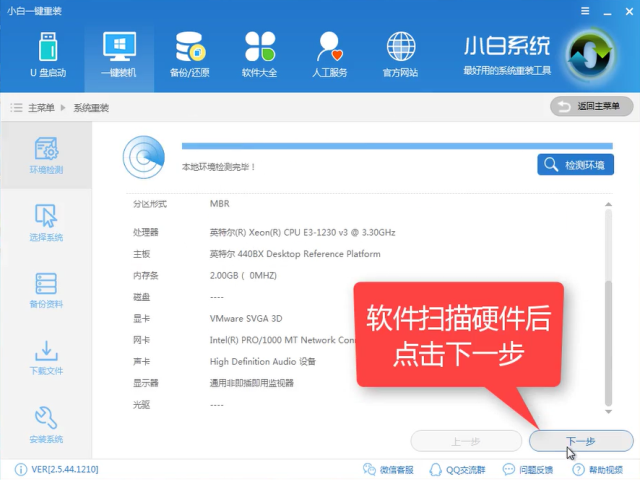Select 下载文件 step in the sidebar
The image size is (640, 480).
(46, 358)
